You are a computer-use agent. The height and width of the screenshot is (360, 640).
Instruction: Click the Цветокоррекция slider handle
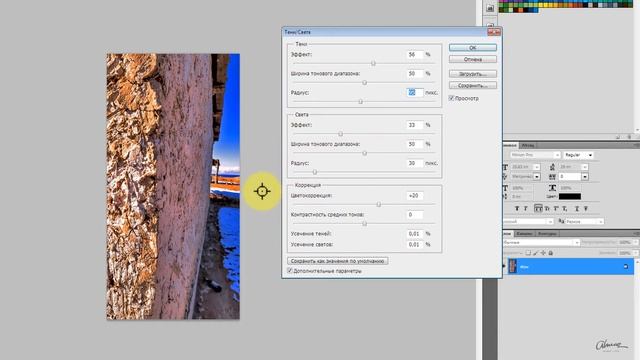coord(378,204)
